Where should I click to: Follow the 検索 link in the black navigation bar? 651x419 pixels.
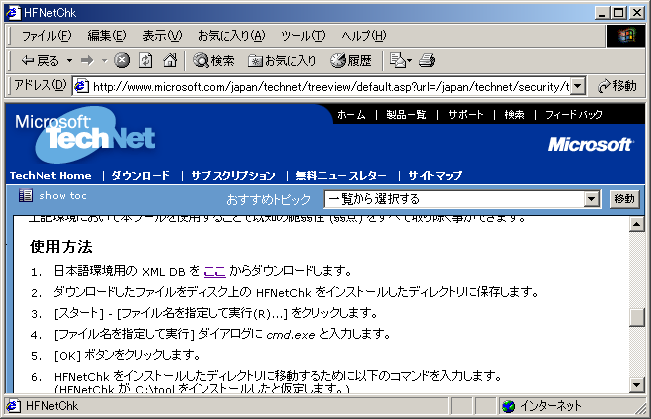pos(514,115)
